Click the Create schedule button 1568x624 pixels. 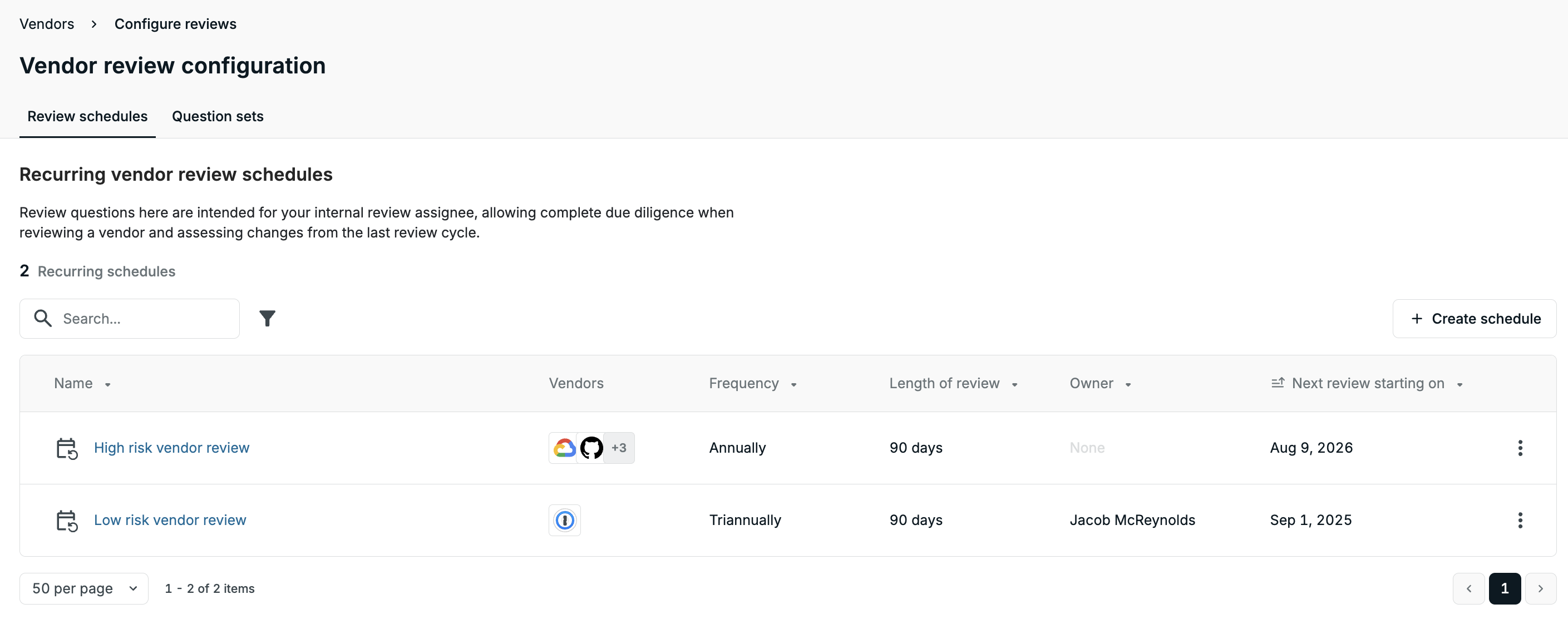coord(1475,319)
